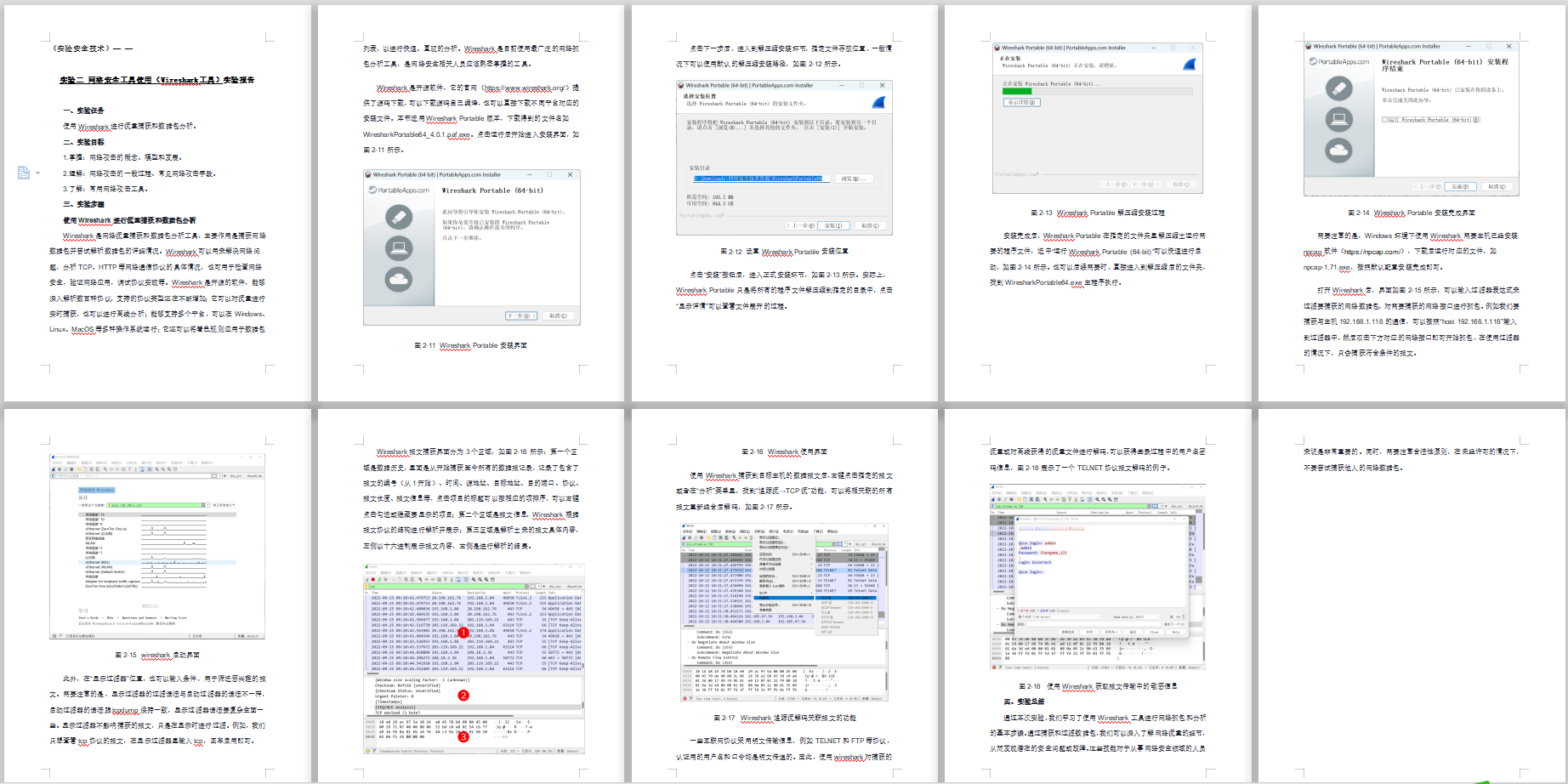
Task: Select the Figure 2-15 Wireshark startup screenshot
Action: click(157, 547)
